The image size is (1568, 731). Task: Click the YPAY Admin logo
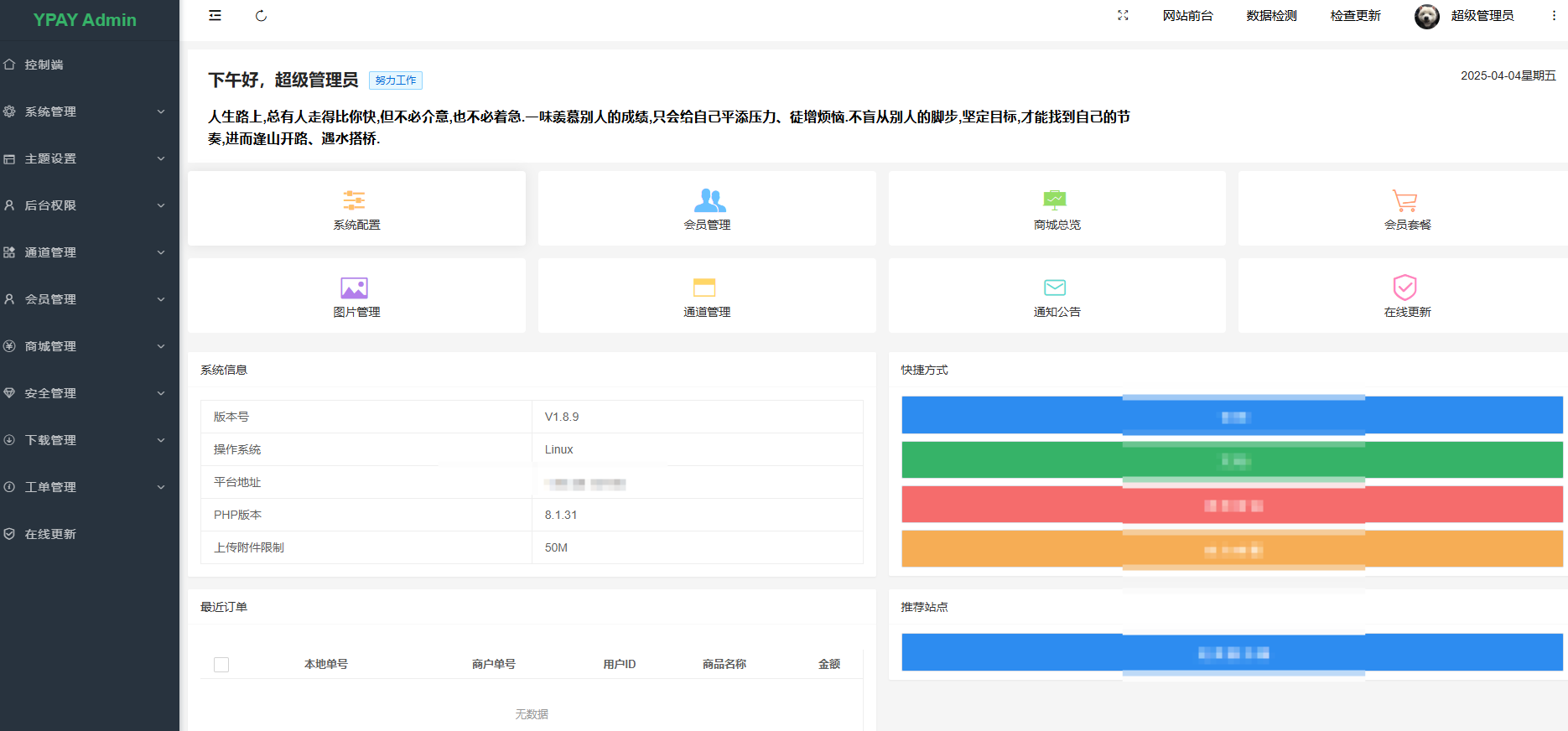coord(85,20)
